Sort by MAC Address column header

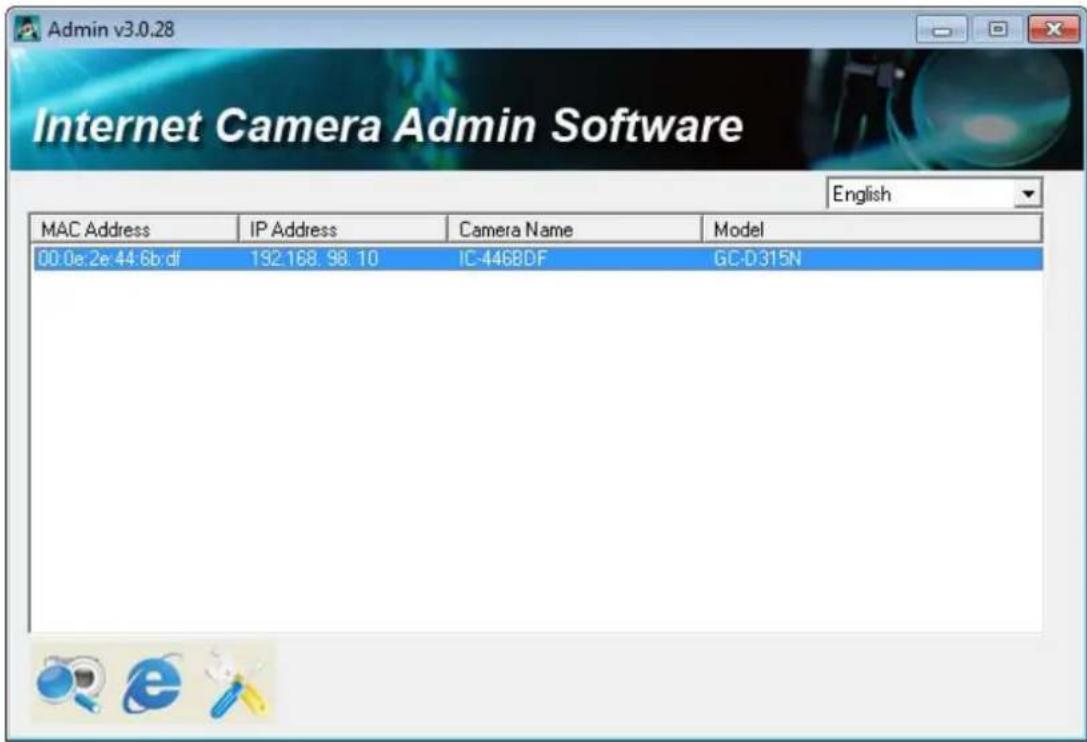click(x=134, y=229)
